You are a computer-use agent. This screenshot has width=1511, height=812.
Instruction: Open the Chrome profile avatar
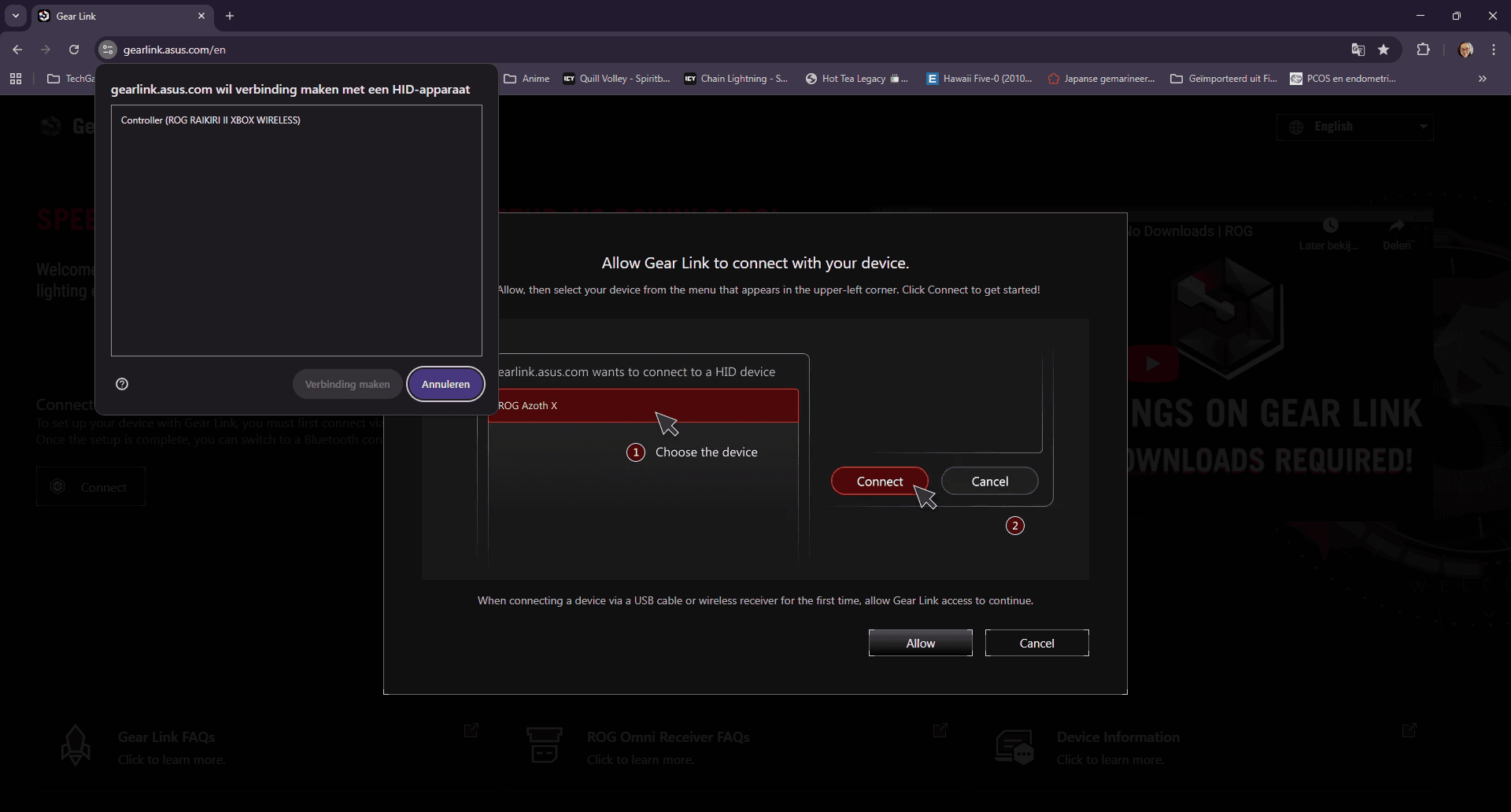(x=1465, y=50)
